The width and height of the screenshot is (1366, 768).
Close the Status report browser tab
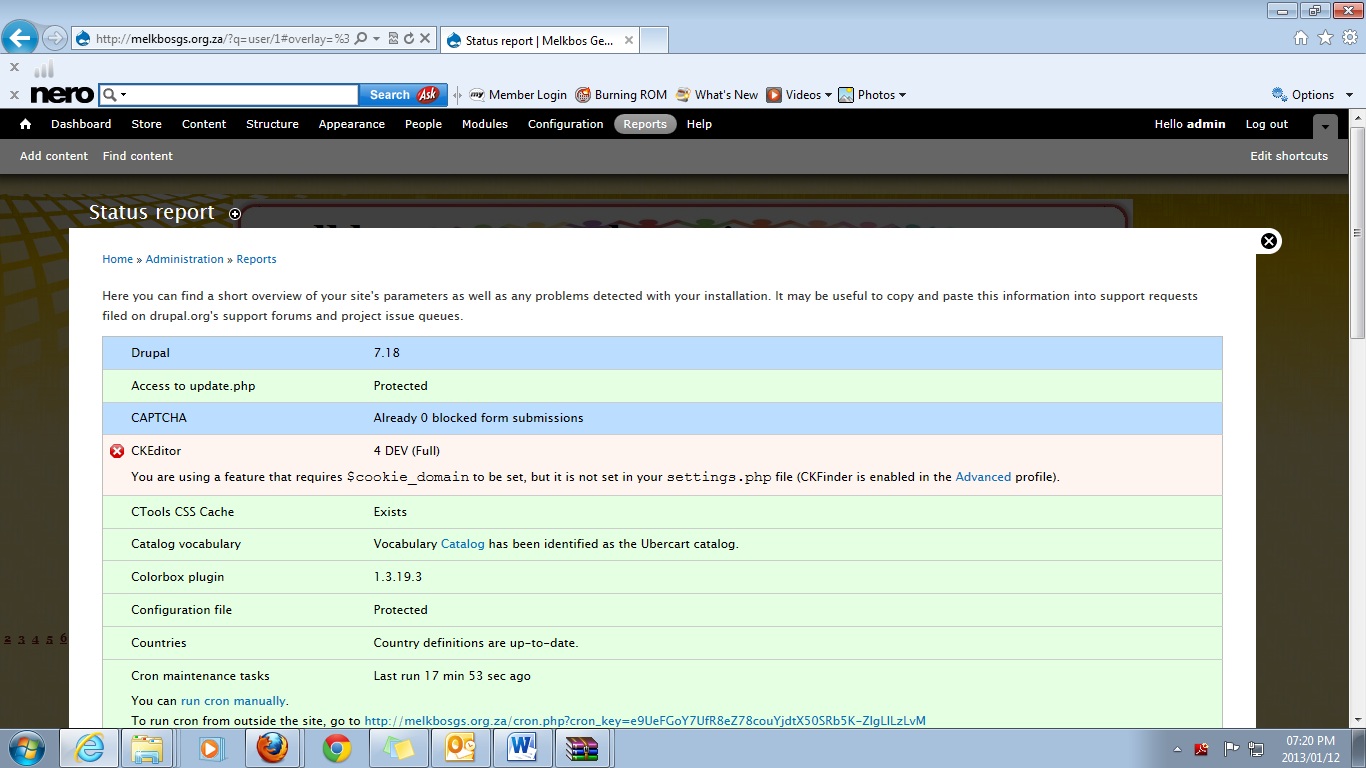(629, 41)
